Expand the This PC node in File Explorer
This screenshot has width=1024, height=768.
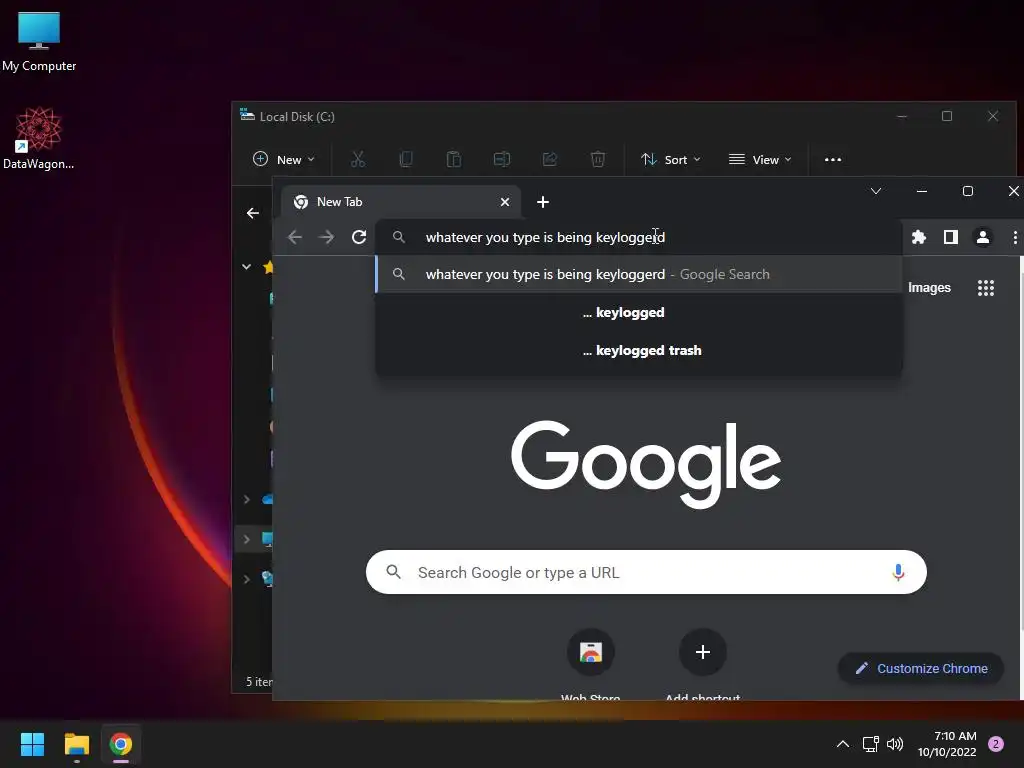tap(246, 539)
